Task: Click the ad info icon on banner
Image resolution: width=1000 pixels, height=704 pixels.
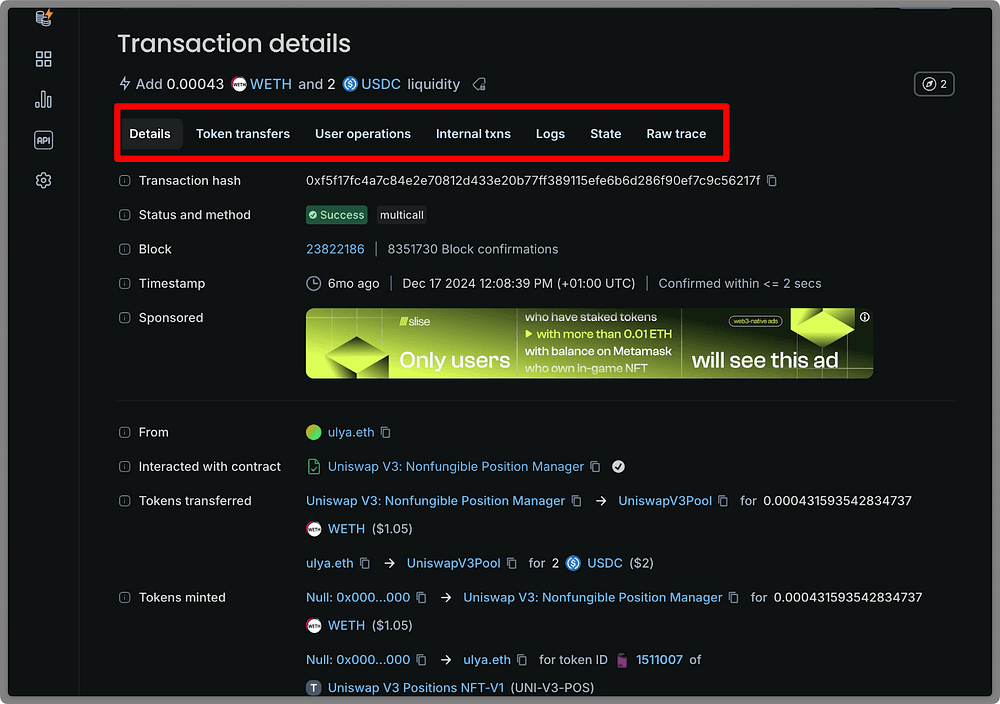Action: [865, 317]
